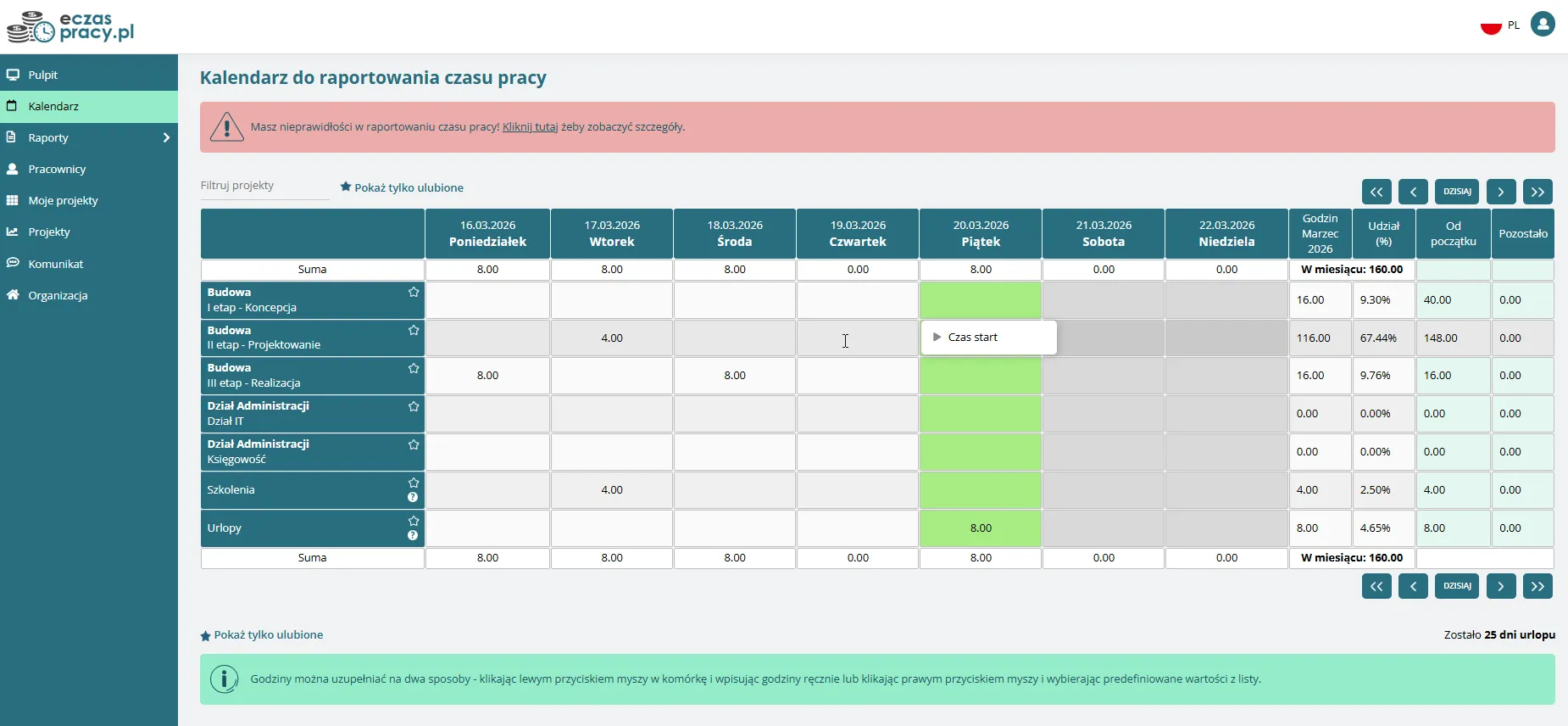This screenshot has height=726, width=1568.
Task: Toggle favorite star for Urlopy row
Action: coord(414,521)
